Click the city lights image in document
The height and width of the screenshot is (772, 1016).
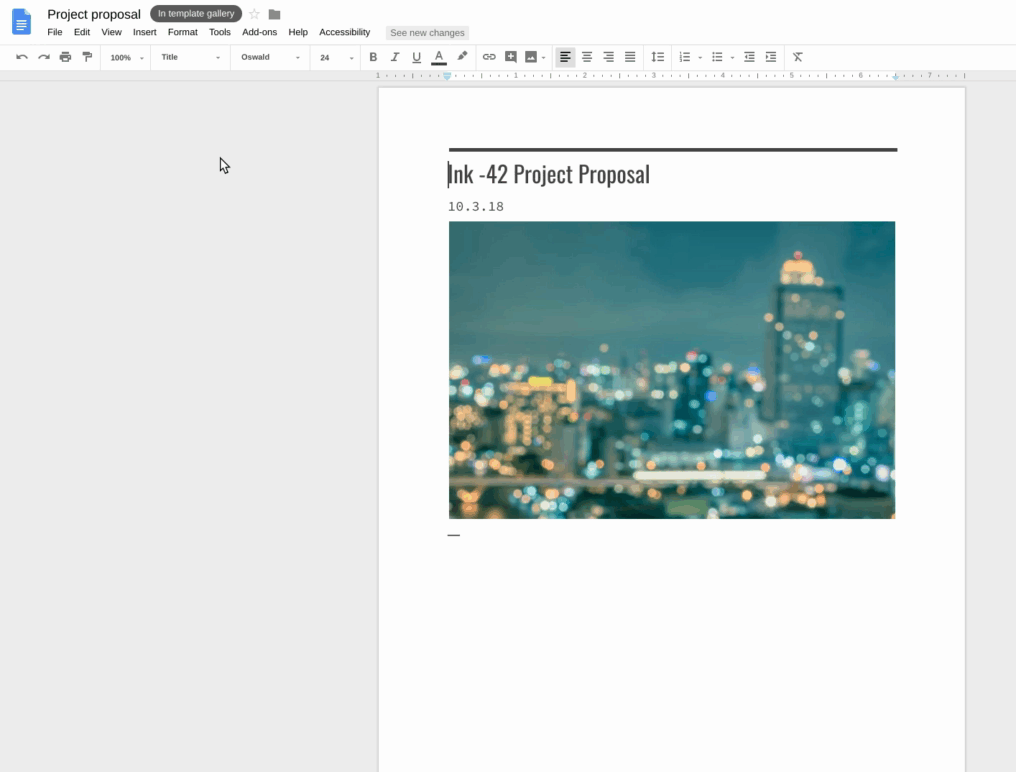click(x=671, y=369)
